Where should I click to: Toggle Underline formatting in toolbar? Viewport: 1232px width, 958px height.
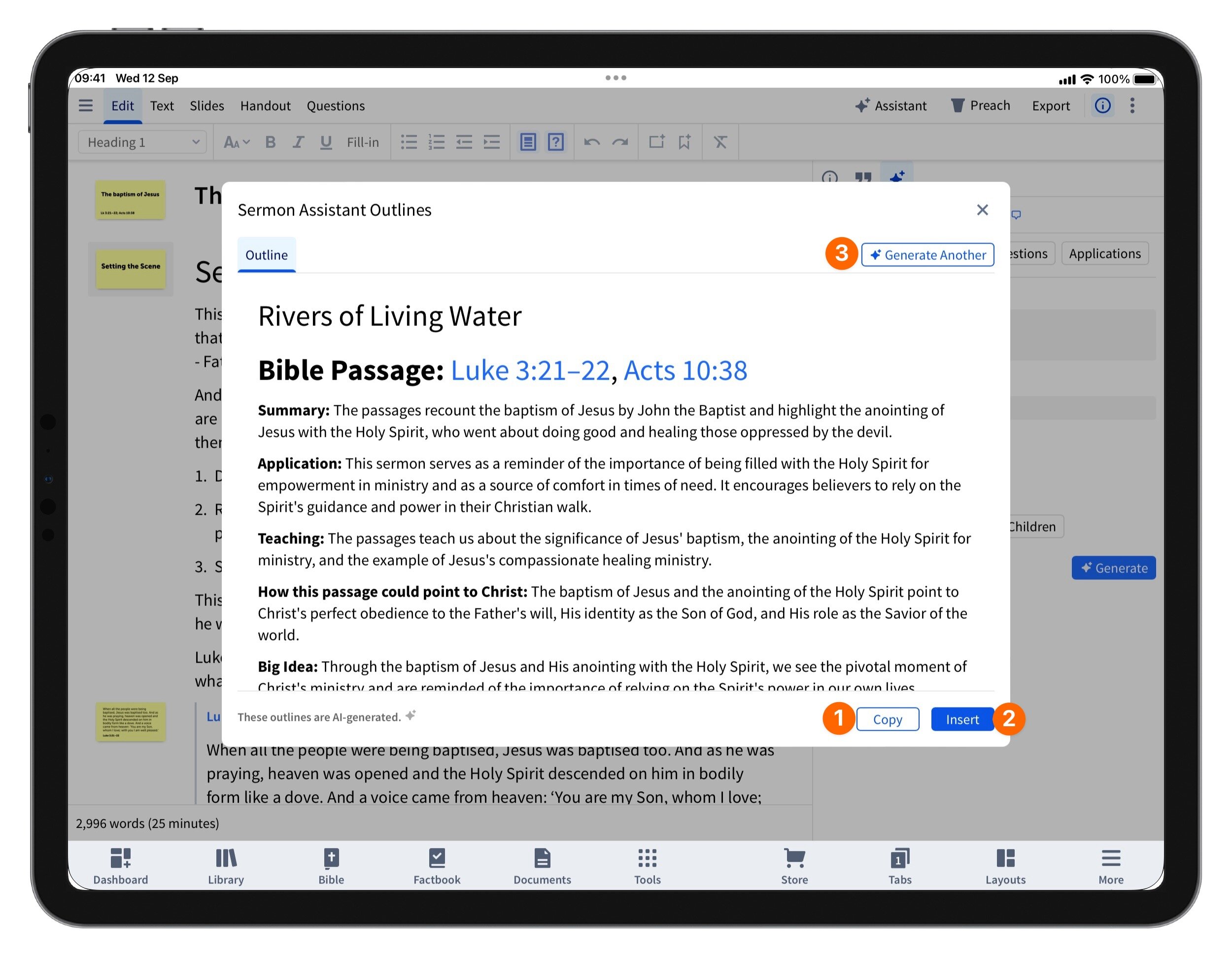(x=325, y=142)
